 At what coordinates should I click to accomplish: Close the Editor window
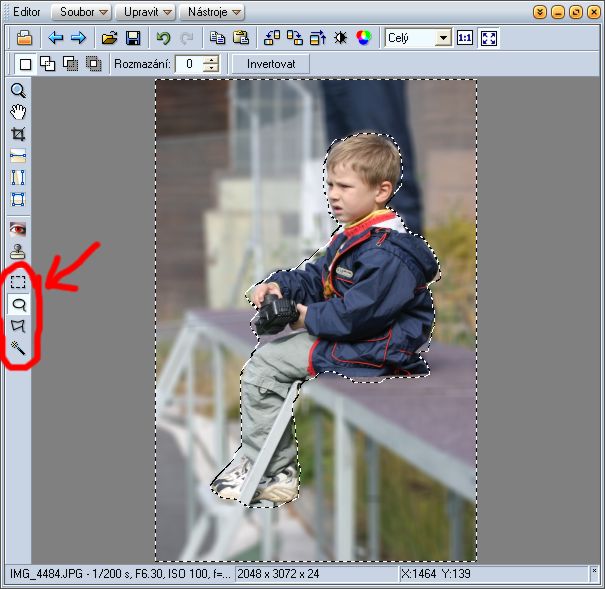pyautogui.click(x=593, y=12)
